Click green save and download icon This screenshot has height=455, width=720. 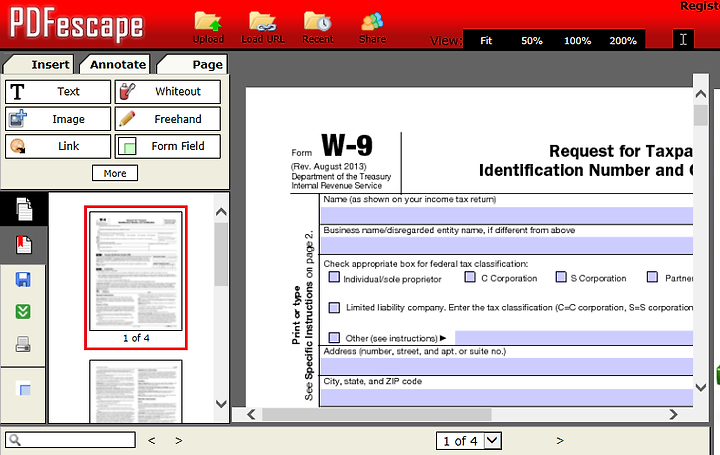[x=23, y=311]
